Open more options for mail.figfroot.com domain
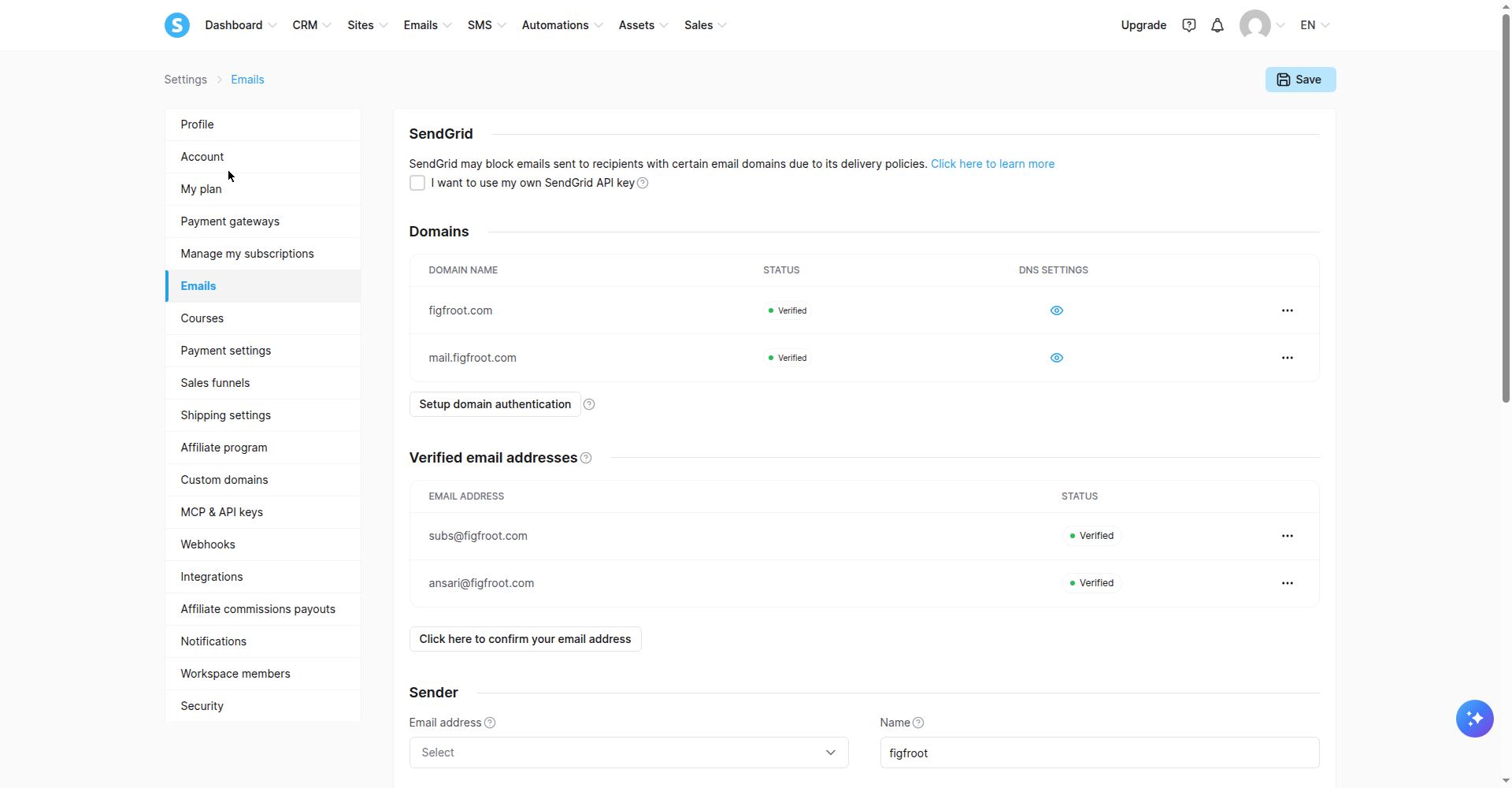Viewport: 1512px width, 788px height. [1288, 358]
